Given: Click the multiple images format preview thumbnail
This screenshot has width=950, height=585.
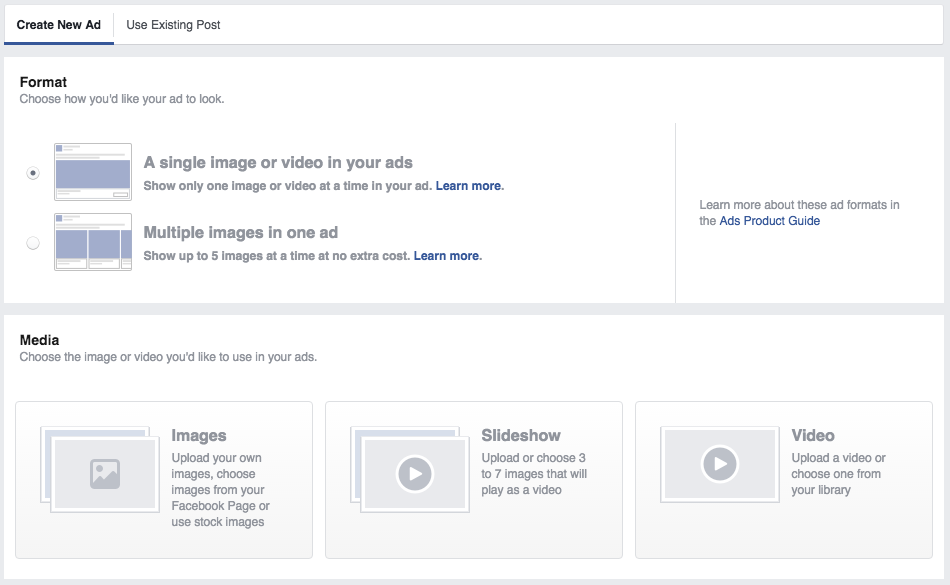Looking at the screenshot, I should [x=93, y=242].
